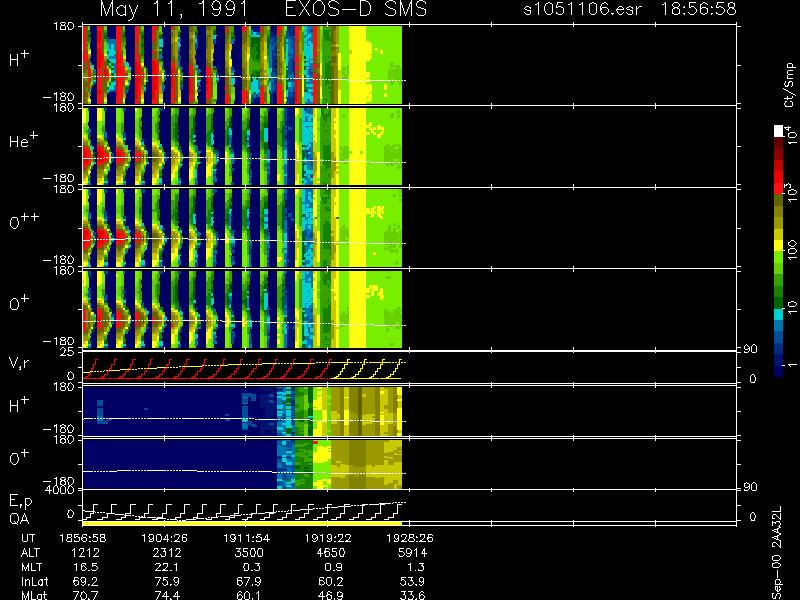Viewport: 800px width, 600px height.
Task: Click the ALT value "5914"
Action: [x=412, y=553]
